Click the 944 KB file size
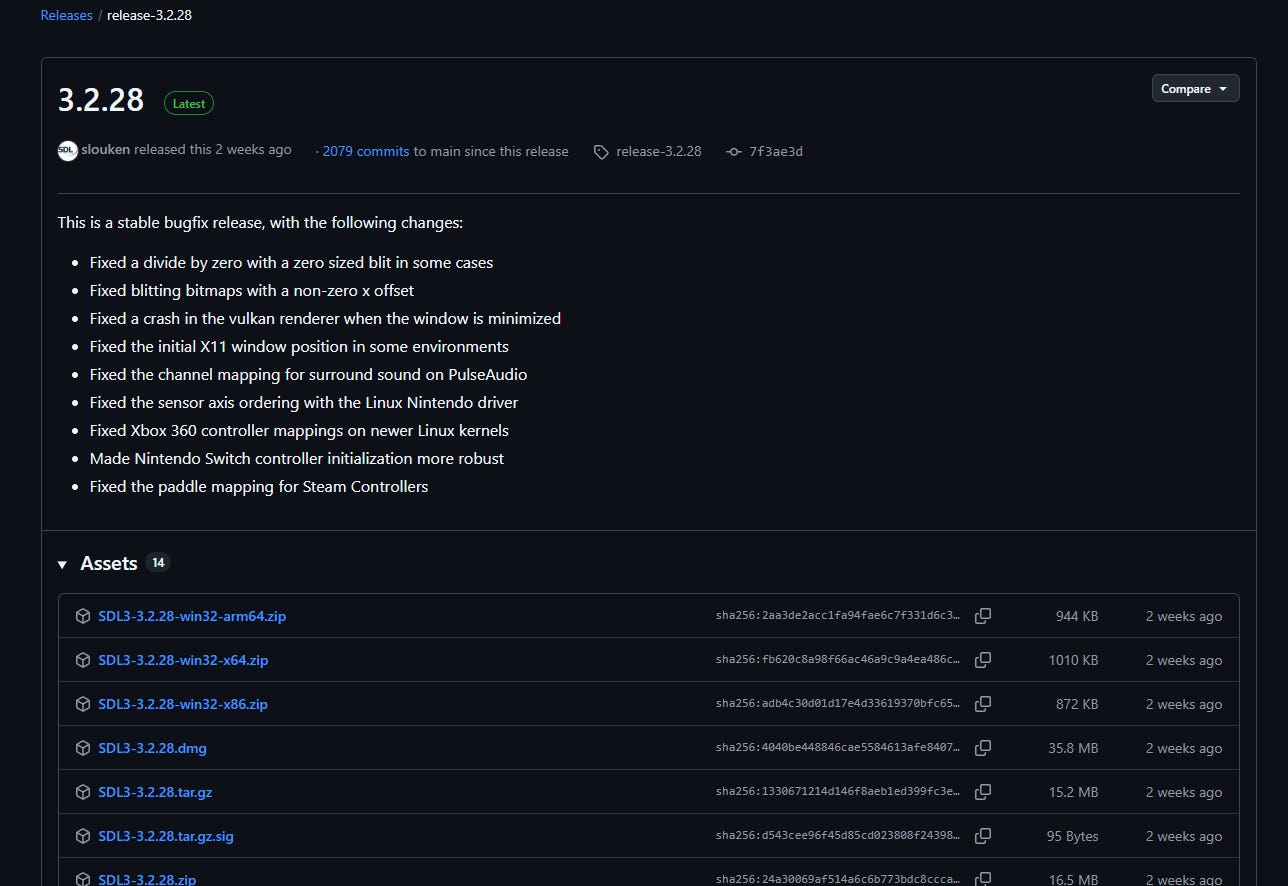The width and height of the screenshot is (1288, 886). point(1077,616)
